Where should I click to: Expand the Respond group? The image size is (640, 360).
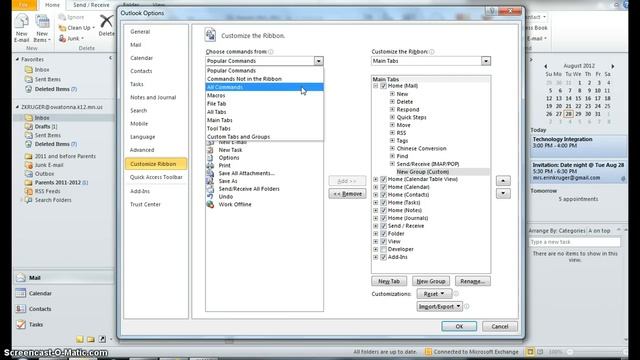coord(392,109)
